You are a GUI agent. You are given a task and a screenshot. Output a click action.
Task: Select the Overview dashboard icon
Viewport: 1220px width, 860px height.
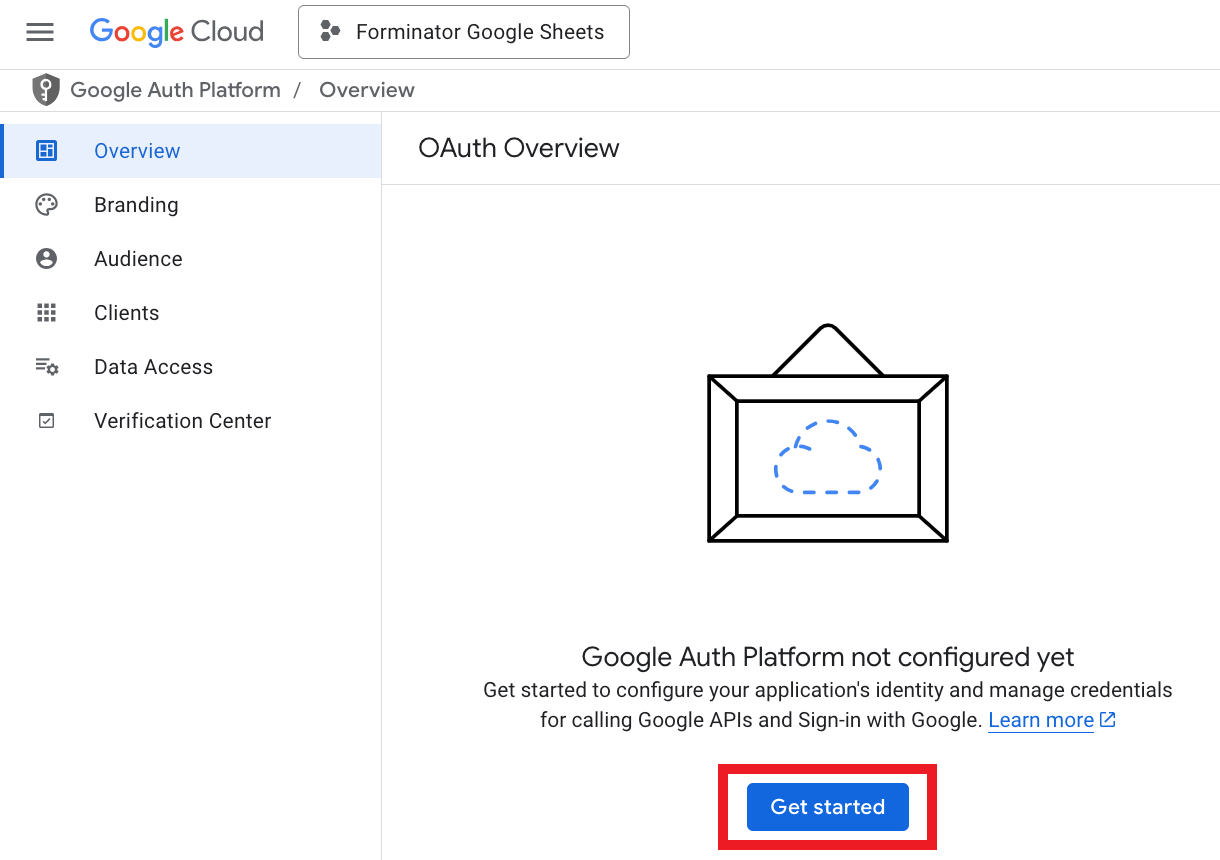coord(46,151)
